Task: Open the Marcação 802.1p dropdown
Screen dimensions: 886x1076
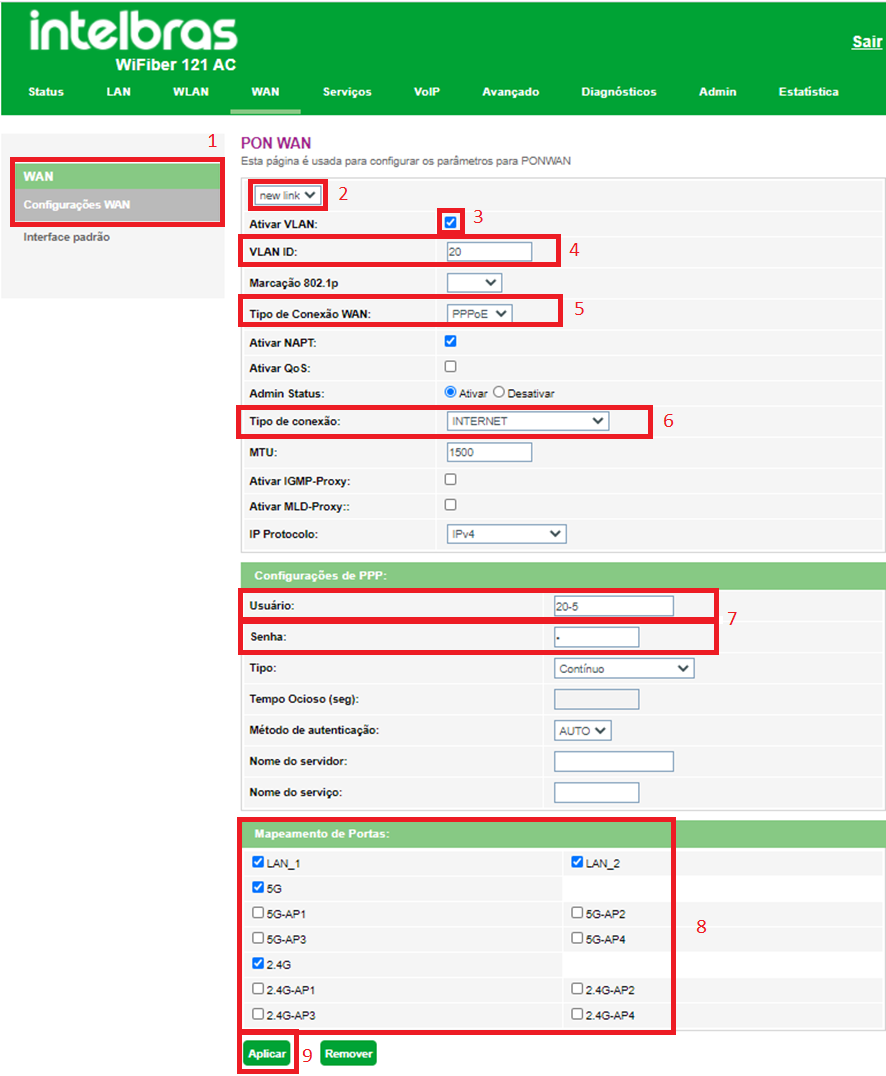Action: click(x=474, y=283)
